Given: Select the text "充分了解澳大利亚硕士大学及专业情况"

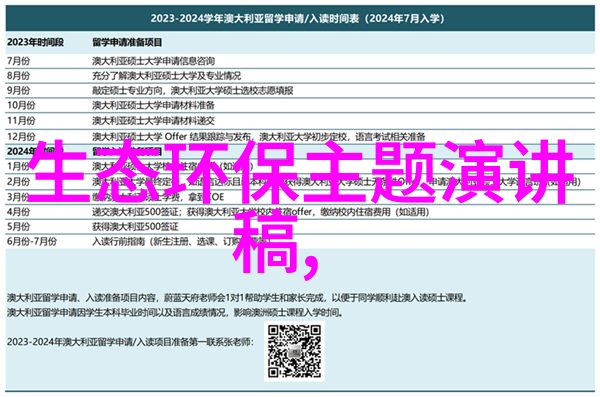Looking at the screenshot, I should [166, 76].
